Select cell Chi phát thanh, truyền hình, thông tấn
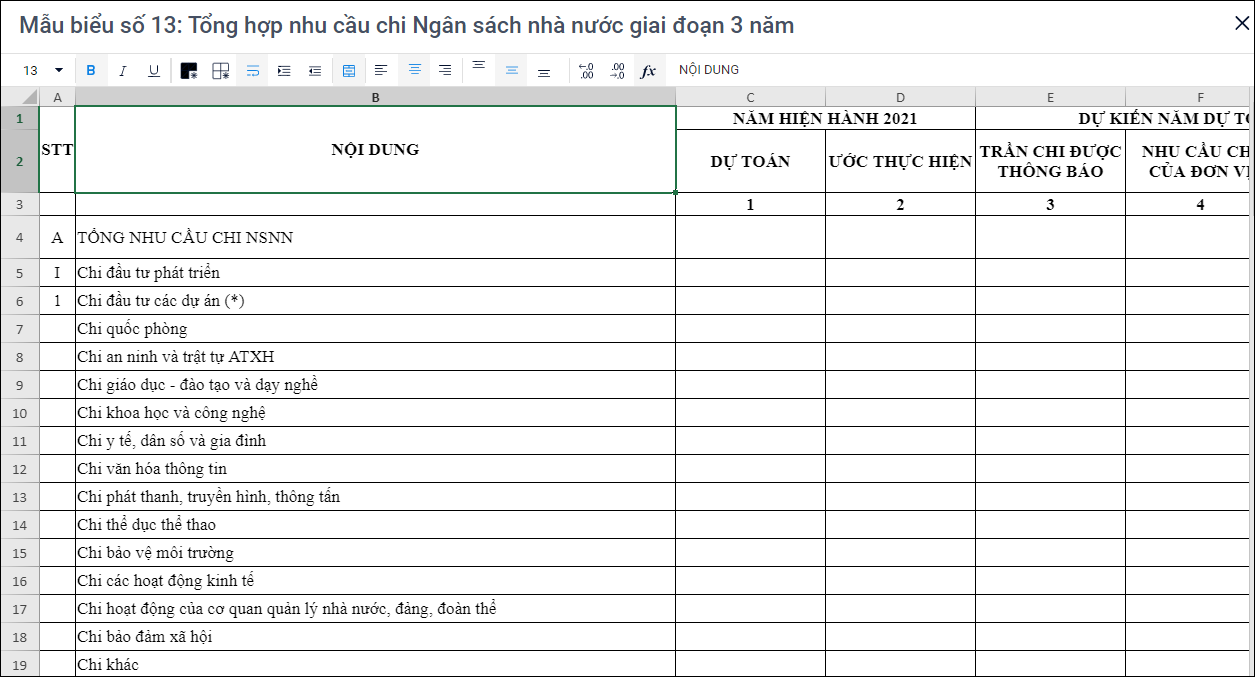This screenshot has width=1255, height=677. tap(375, 497)
